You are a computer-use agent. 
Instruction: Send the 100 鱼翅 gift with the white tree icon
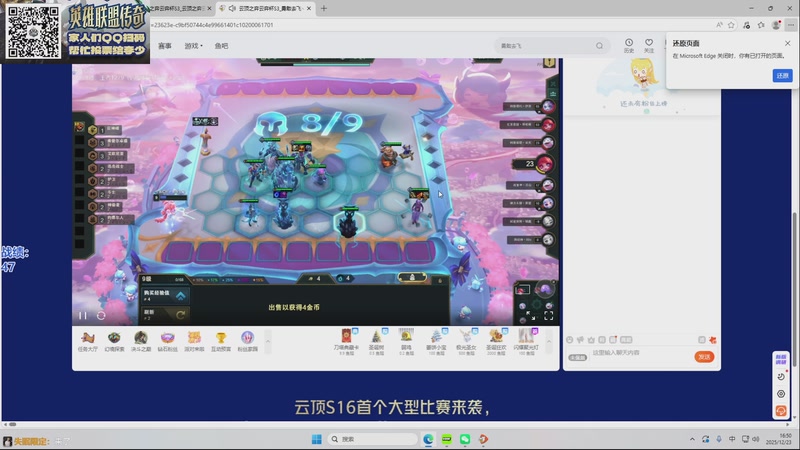[x=436, y=341]
